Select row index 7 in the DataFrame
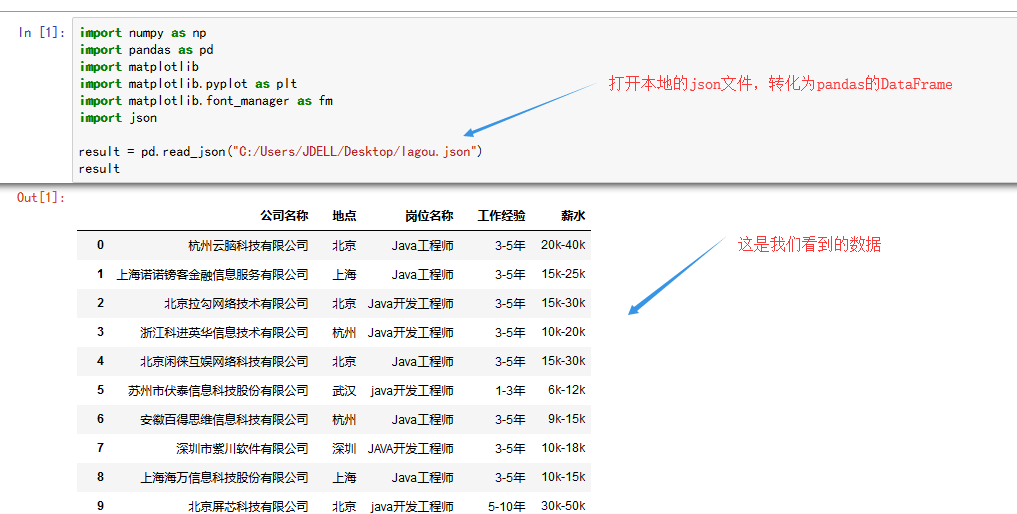Screen dimensions: 1017x514 (x=101, y=448)
